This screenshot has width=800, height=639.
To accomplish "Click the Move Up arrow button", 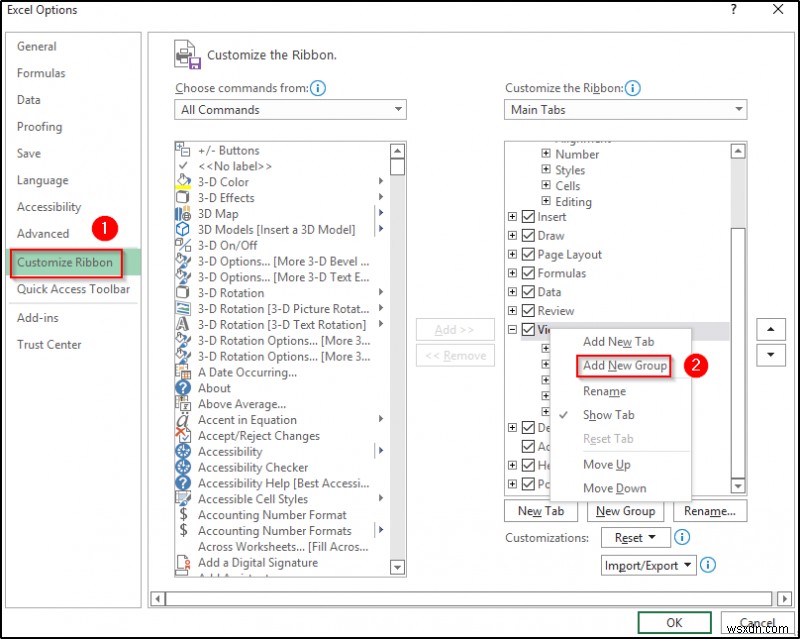I will (x=769, y=330).
